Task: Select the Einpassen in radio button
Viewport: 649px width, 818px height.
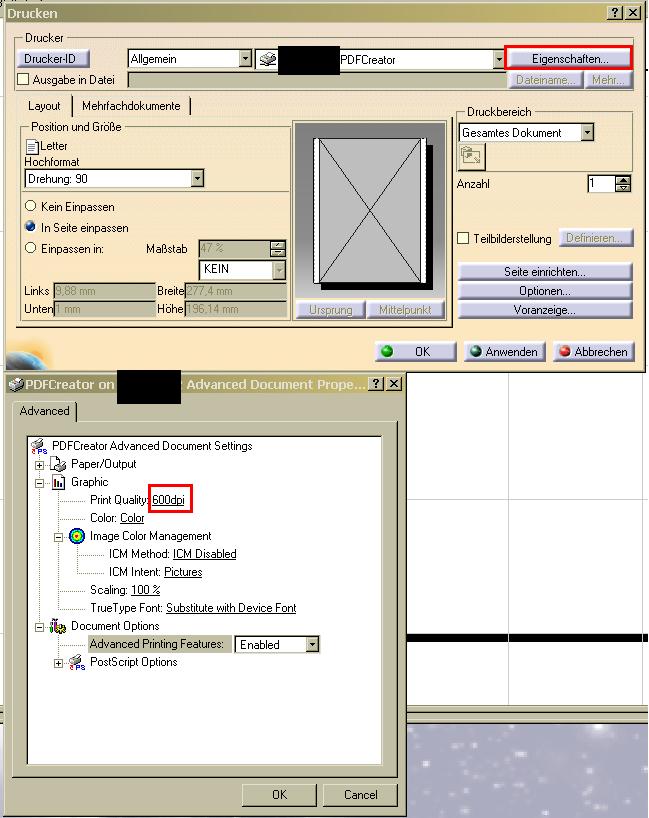Action: coord(30,248)
